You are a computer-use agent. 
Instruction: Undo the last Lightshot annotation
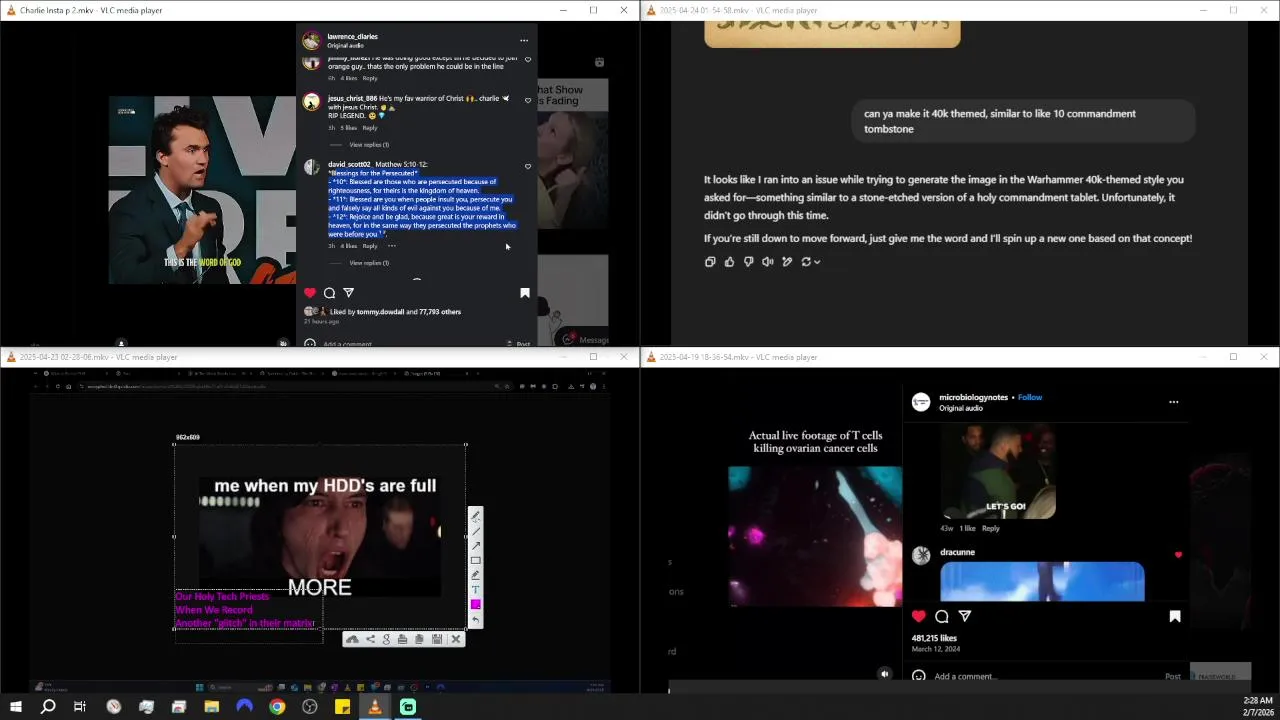476,620
